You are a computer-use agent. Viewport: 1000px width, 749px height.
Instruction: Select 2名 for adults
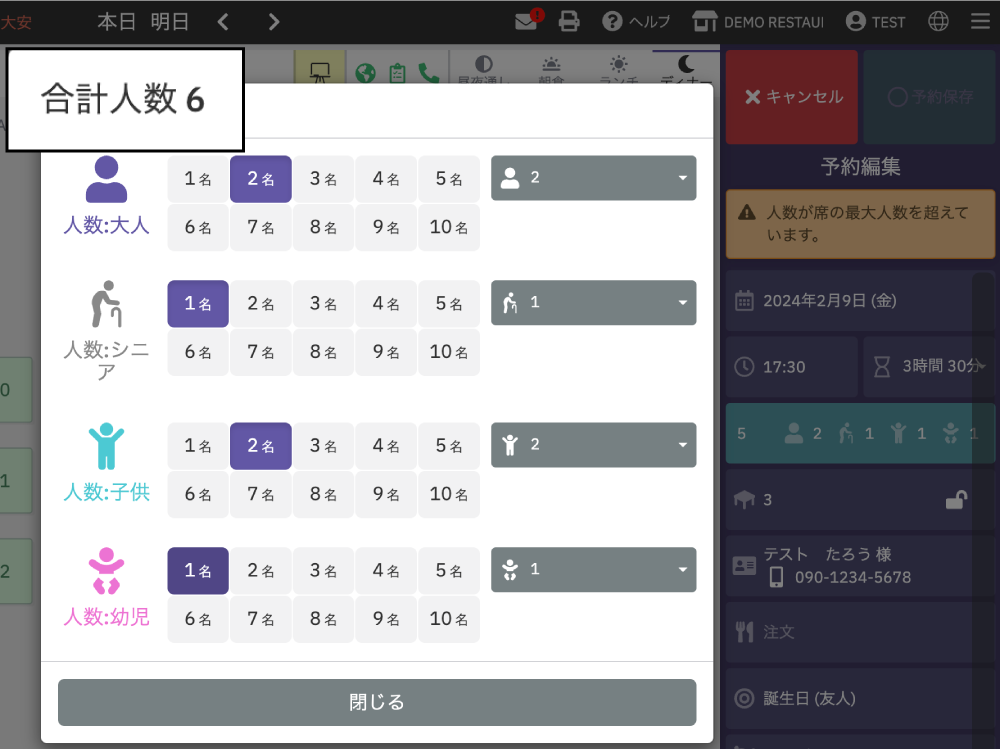[261, 179]
